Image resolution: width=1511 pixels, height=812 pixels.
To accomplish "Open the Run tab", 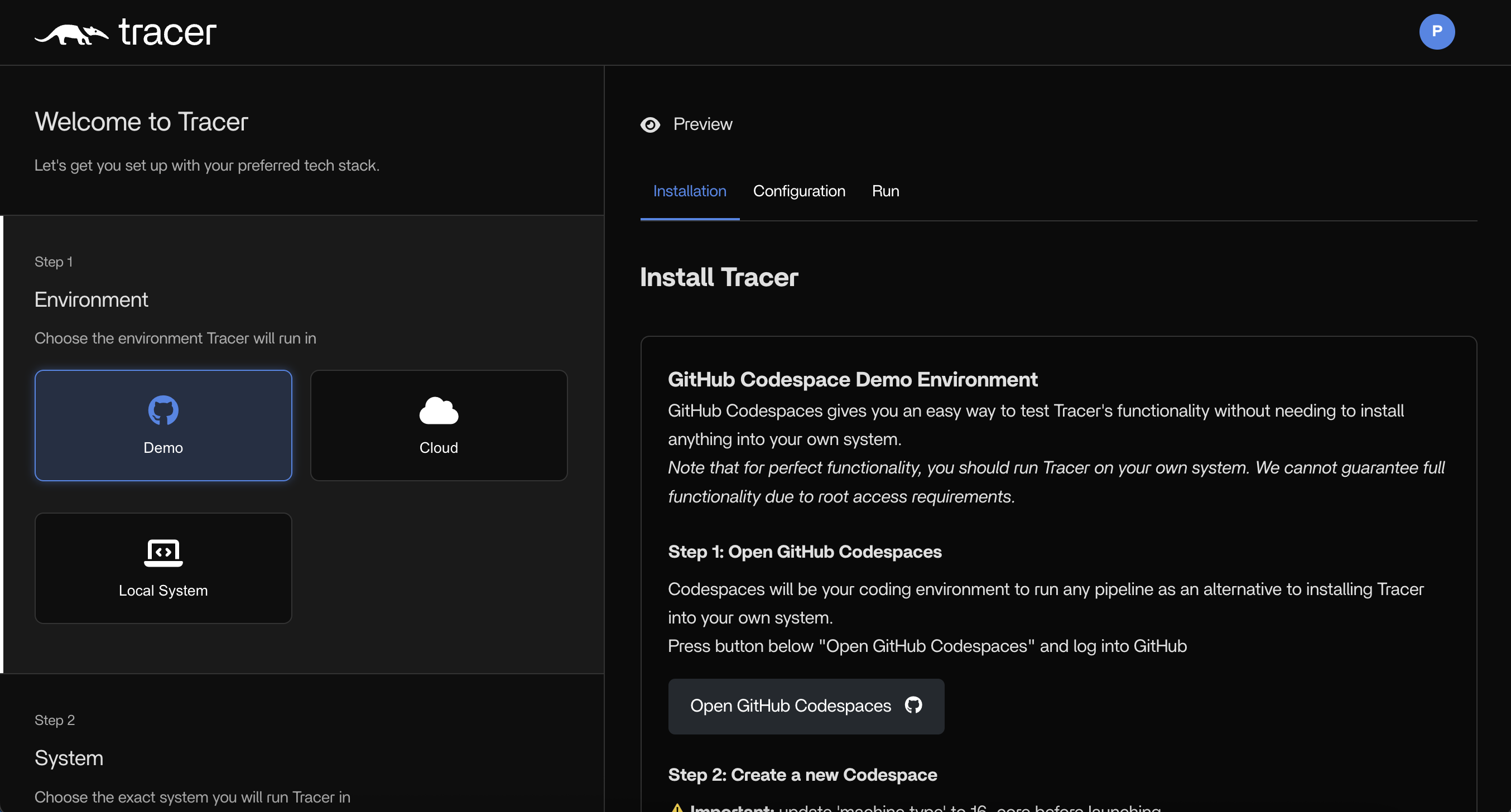I will tap(885, 191).
